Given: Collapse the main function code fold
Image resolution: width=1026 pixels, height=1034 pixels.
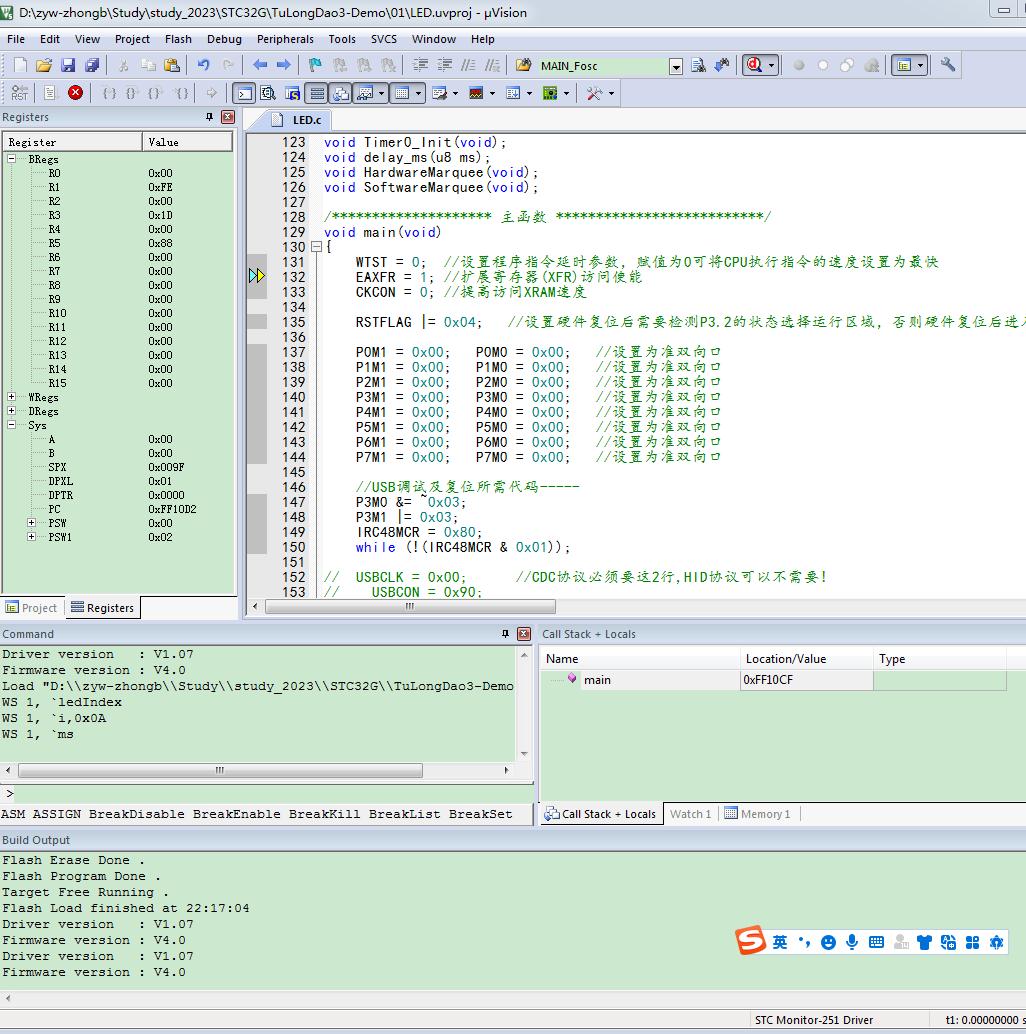Looking at the screenshot, I should coord(317,247).
